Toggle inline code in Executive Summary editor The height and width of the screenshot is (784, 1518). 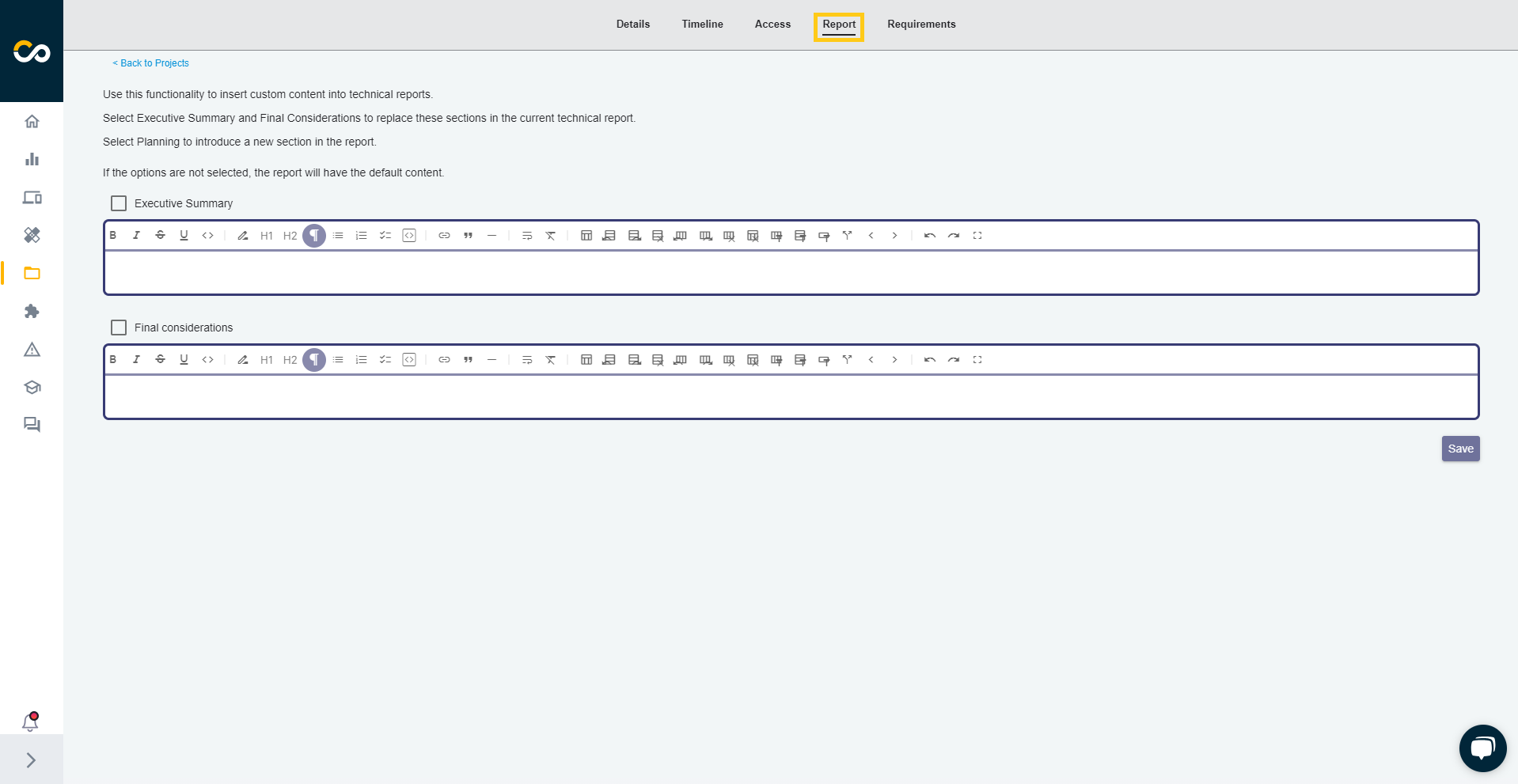click(x=207, y=236)
